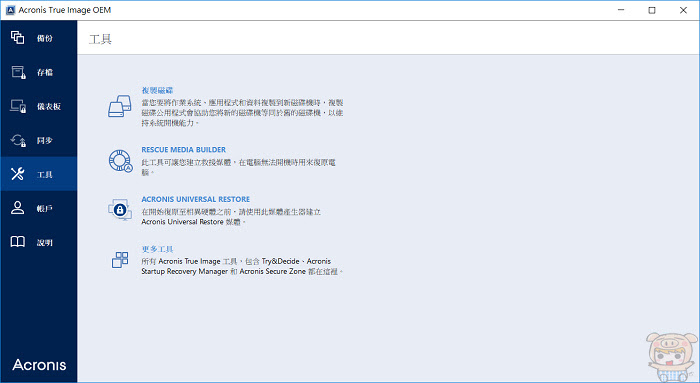This screenshot has width=700, height=383.
Task: Click the Backup (備份) sidebar icon
Action: (17, 37)
